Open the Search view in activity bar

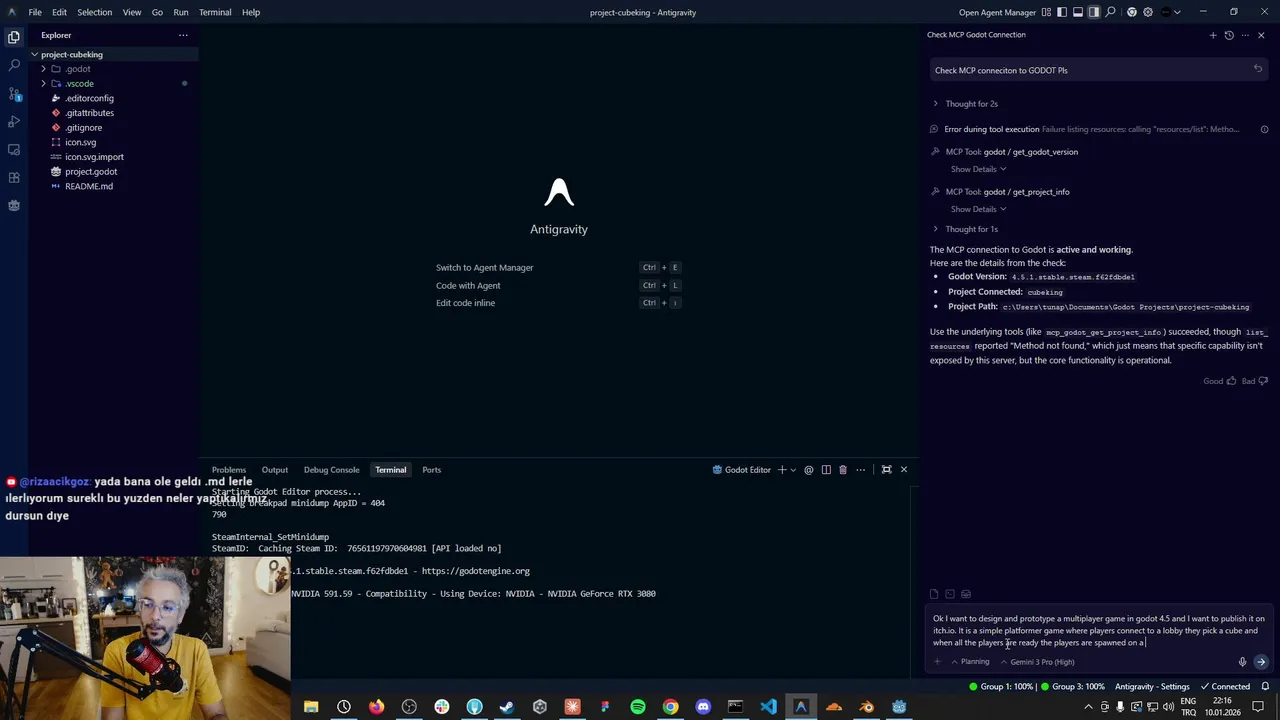(14, 65)
